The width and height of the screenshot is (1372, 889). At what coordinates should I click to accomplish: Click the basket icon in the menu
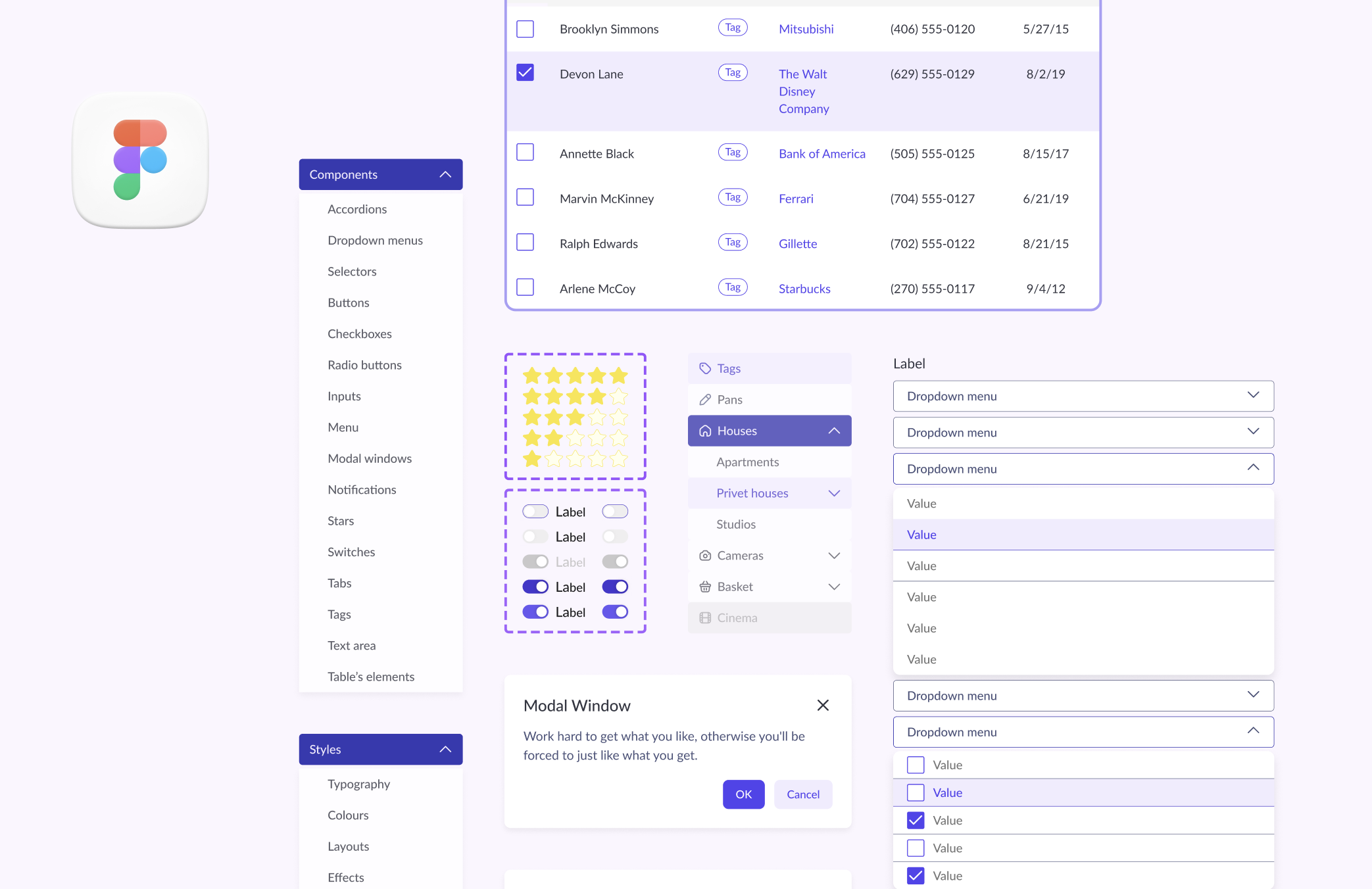point(705,587)
